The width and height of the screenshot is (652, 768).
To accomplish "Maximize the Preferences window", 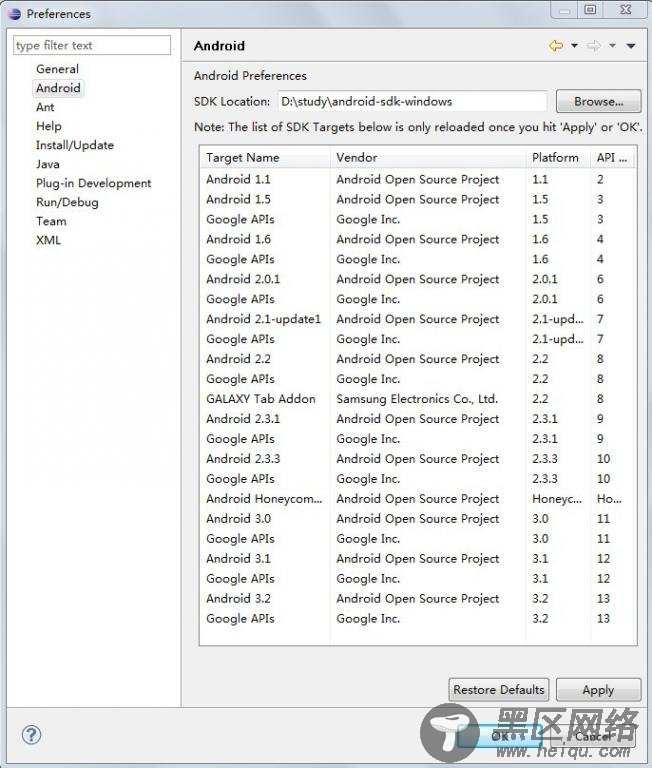I will coord(591,9).
